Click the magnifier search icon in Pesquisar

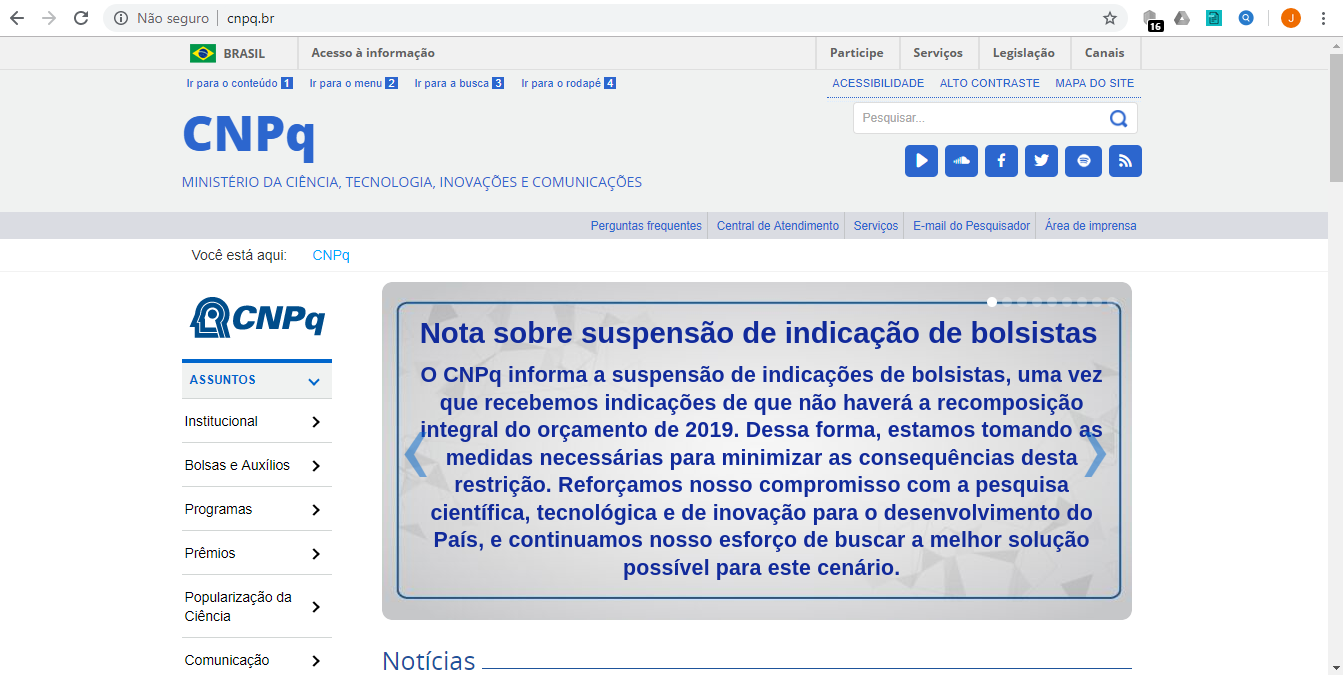coord(1118,119)
